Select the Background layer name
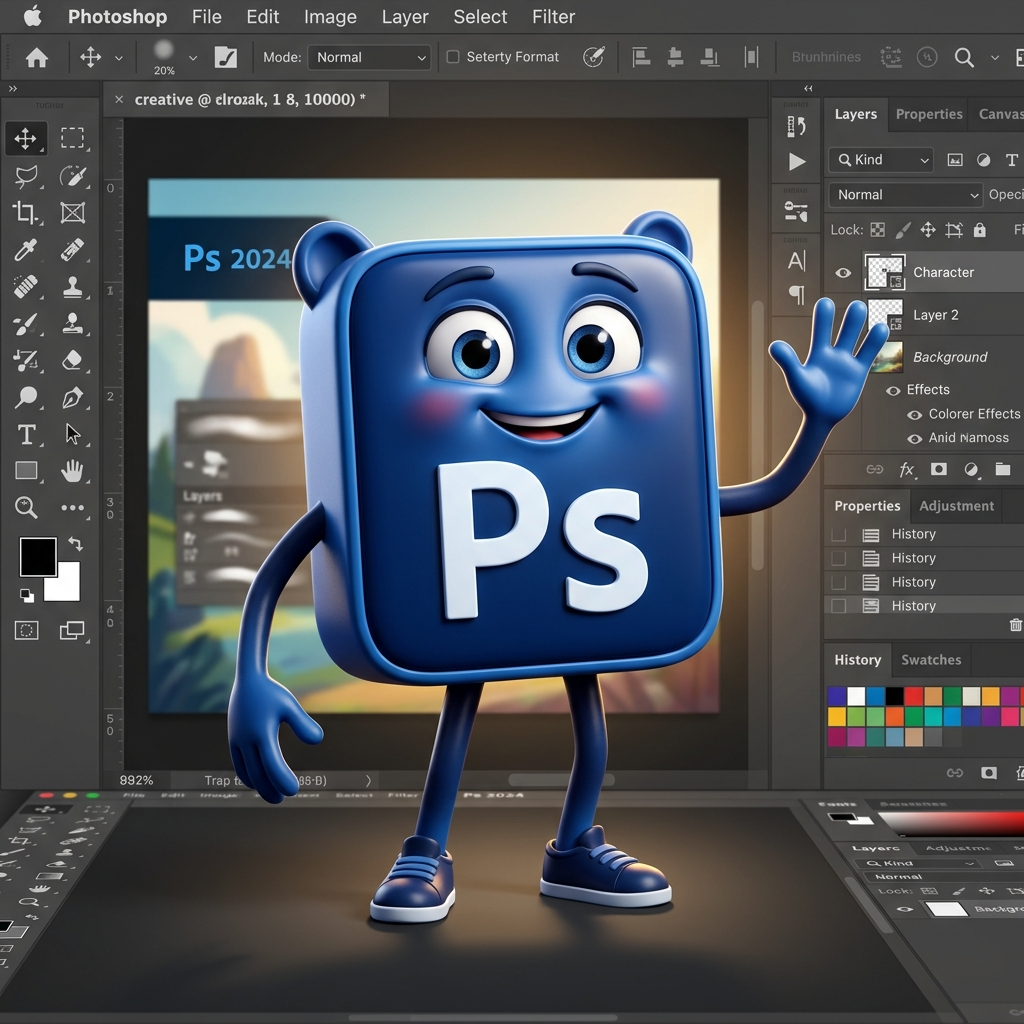The image size is (1024, 1024). pos(950,357)
